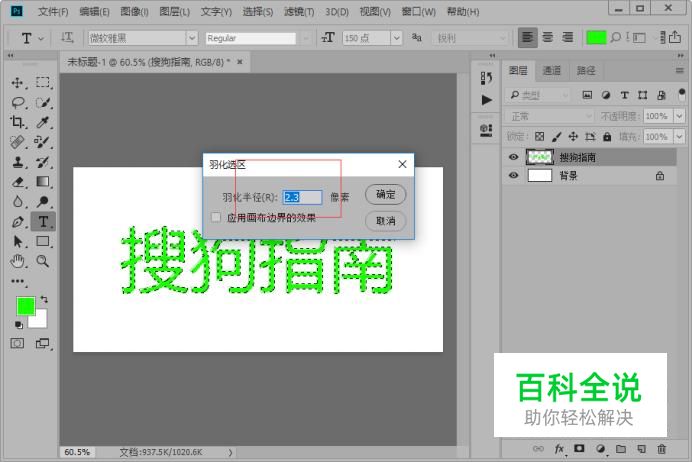This screenshot has height=462, width=692.
Task: Select the Dodge tool
Action: pos(43,202)
